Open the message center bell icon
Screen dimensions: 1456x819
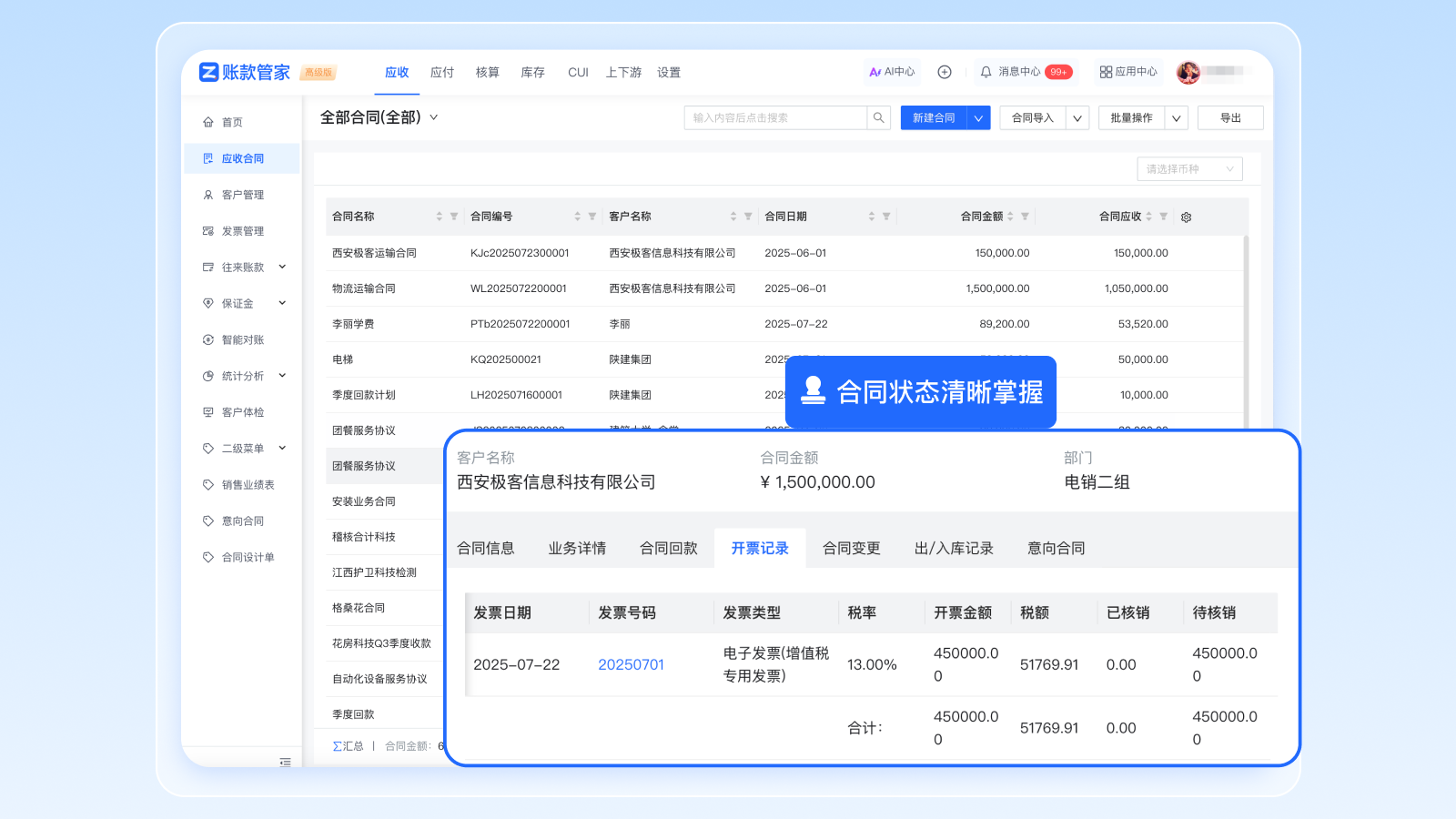(986, 72)
